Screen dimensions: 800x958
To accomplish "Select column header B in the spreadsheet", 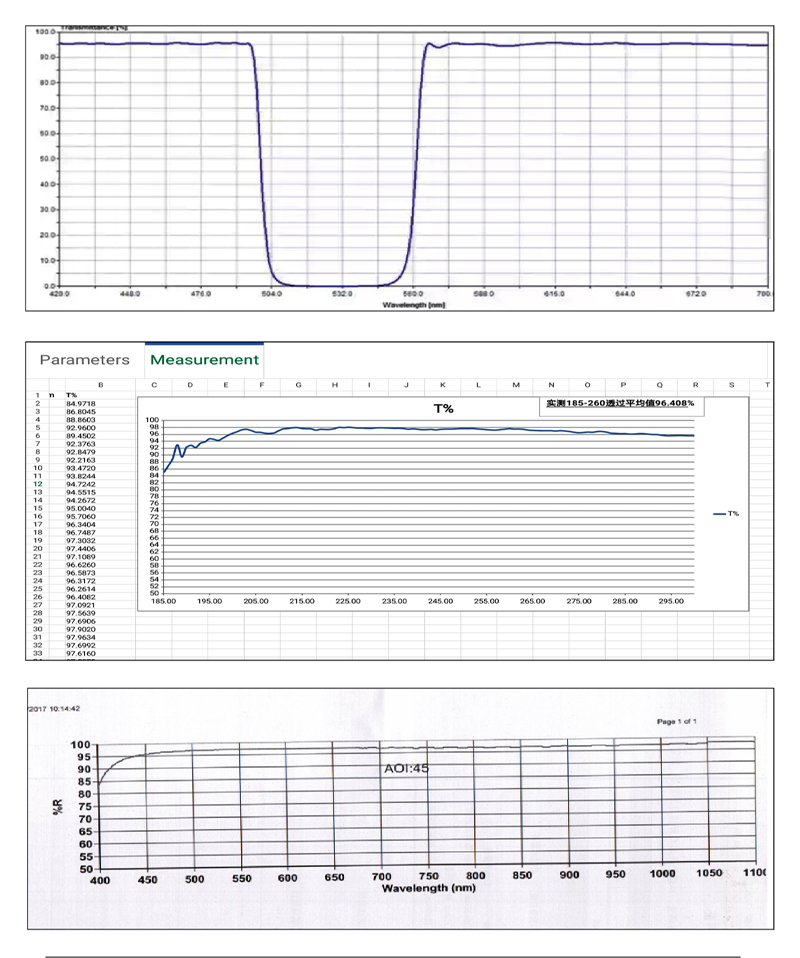I will tap(100, 385).
